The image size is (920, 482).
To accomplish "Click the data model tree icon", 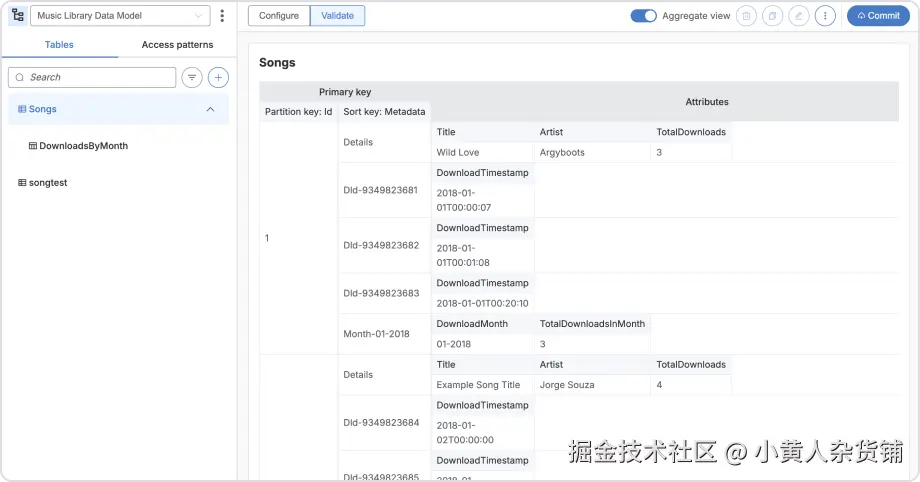I will coord(18,16).
